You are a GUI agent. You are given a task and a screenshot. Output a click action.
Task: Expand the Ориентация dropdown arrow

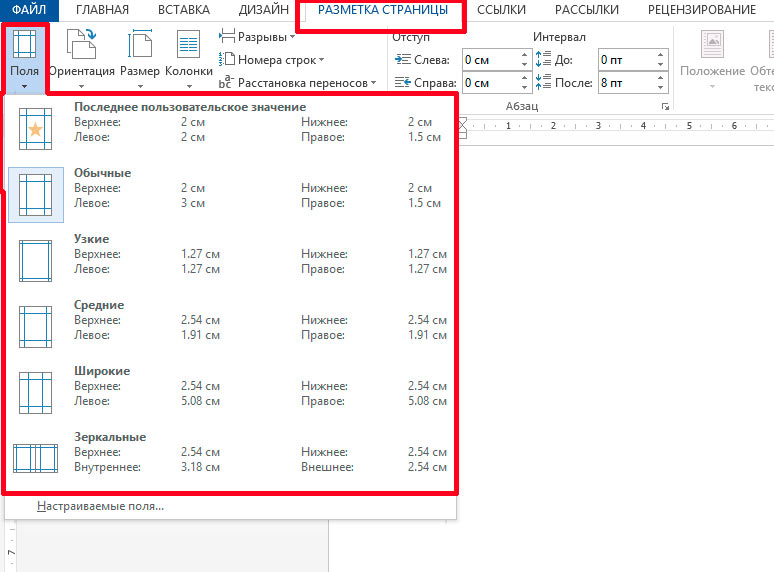click(81, 86)
